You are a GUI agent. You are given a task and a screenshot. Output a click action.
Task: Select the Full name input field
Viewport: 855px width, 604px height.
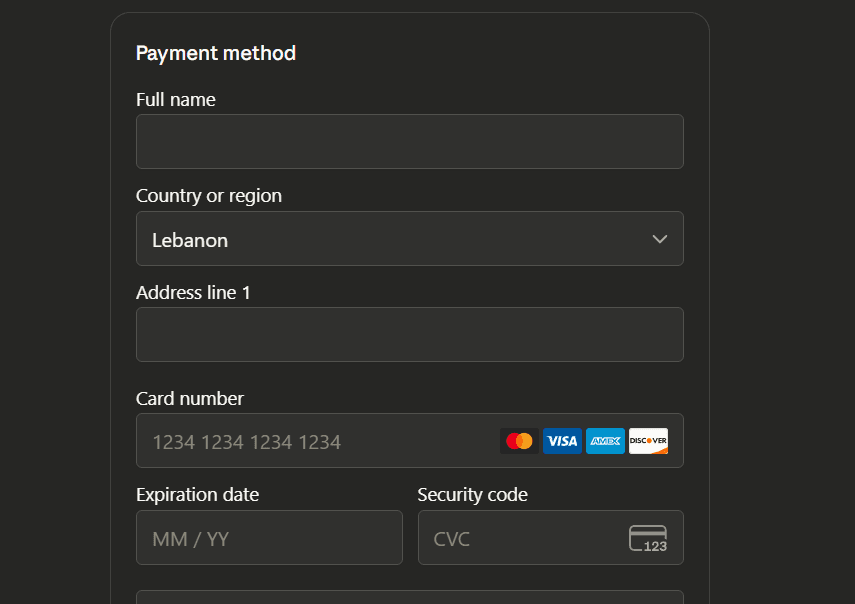(x=410, y=141)
